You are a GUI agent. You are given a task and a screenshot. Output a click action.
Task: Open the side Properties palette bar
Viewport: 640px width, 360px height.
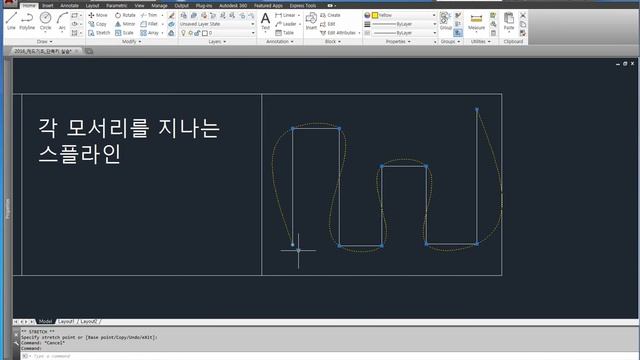click(7, 208)
